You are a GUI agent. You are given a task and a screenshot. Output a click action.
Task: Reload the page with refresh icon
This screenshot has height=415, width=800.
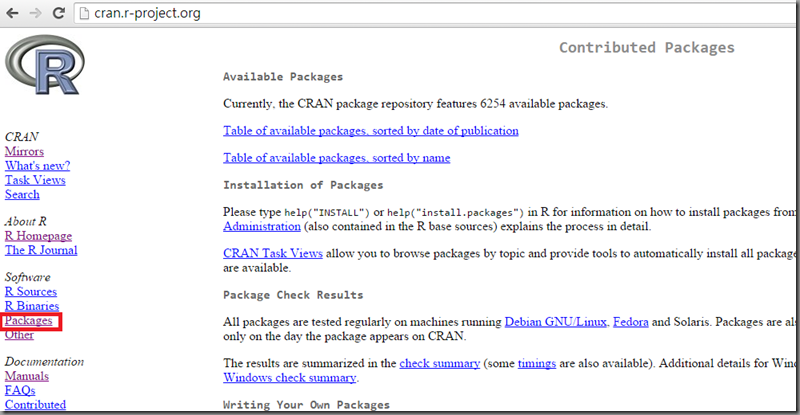(60, 14)
